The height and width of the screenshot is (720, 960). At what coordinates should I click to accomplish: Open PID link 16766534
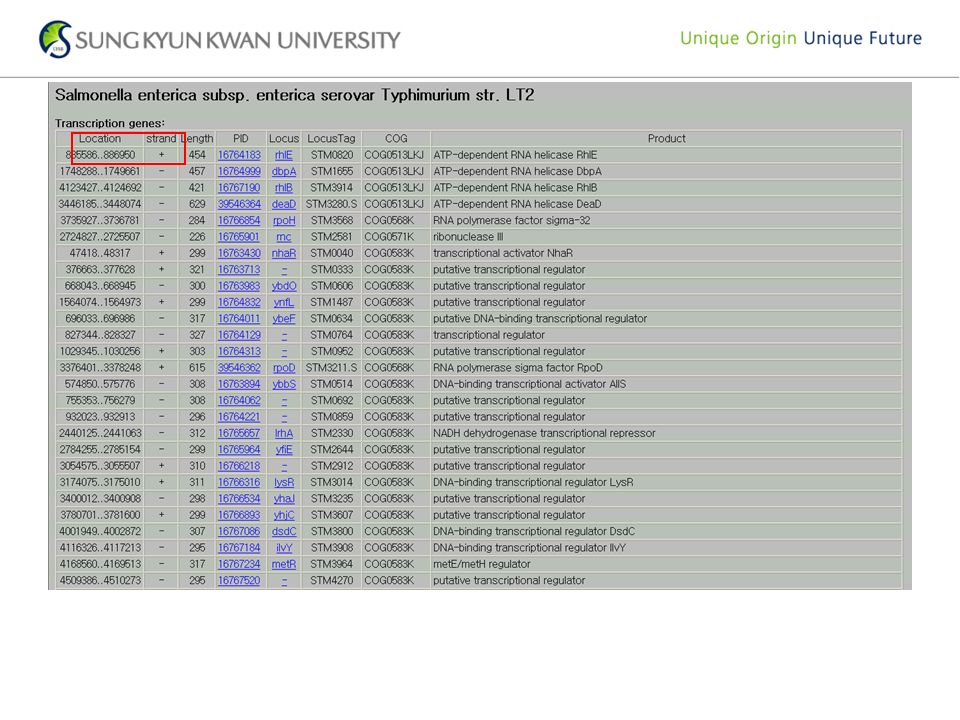pos(239,499)
